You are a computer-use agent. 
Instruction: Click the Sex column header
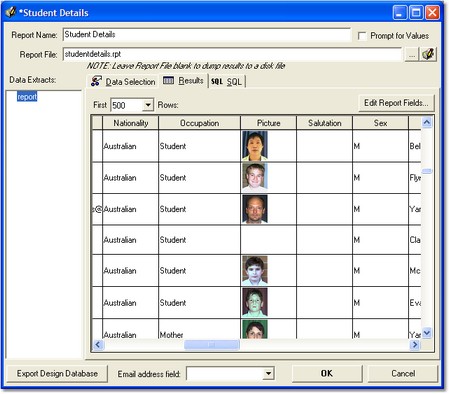coord(380,123)
